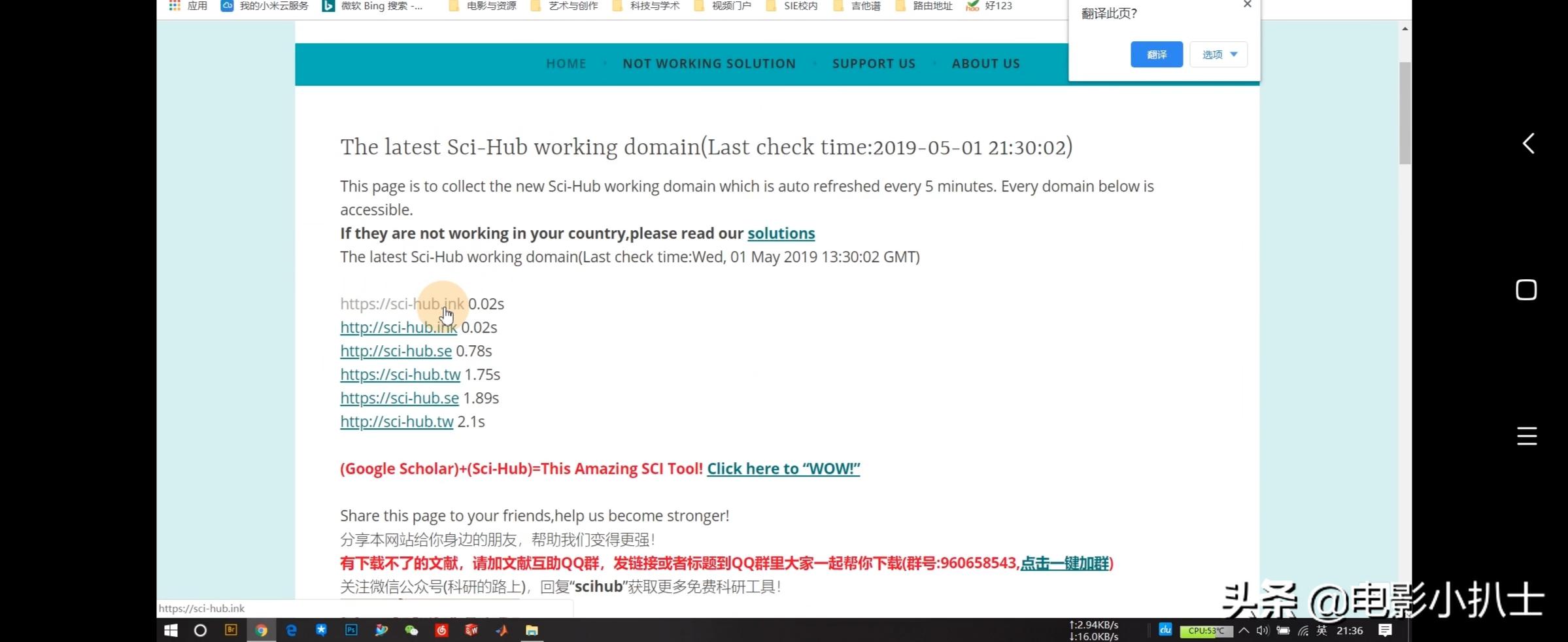Follow the Click here to "WOW!" link
The width and height of the screenshot is (1568, 642).
783,469
